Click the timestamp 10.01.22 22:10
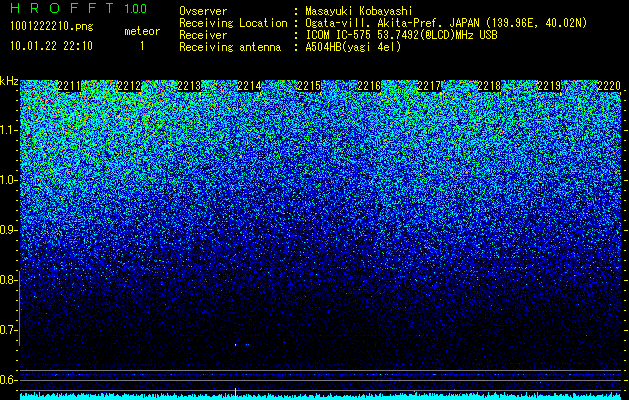The image size is (629, 400). [52, 46]
